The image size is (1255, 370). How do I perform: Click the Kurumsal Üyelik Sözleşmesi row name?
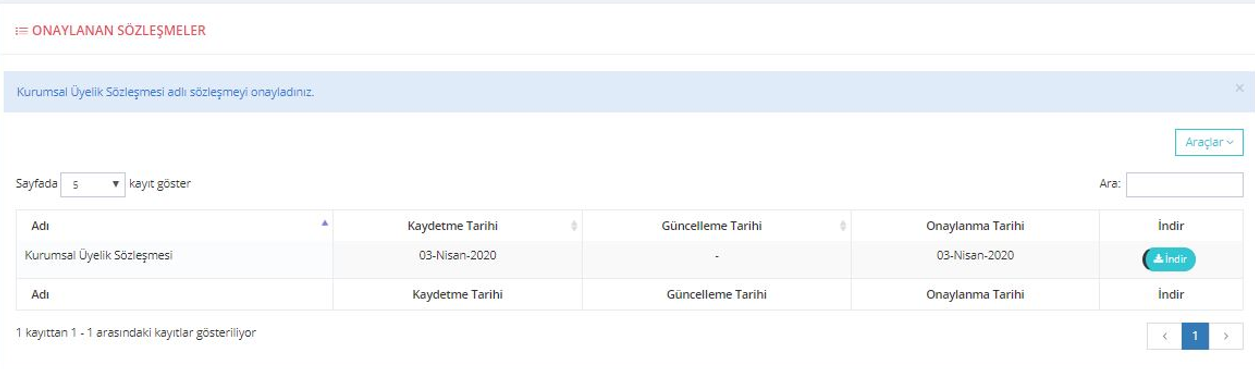pyautogui.click(x=98, y=256)
